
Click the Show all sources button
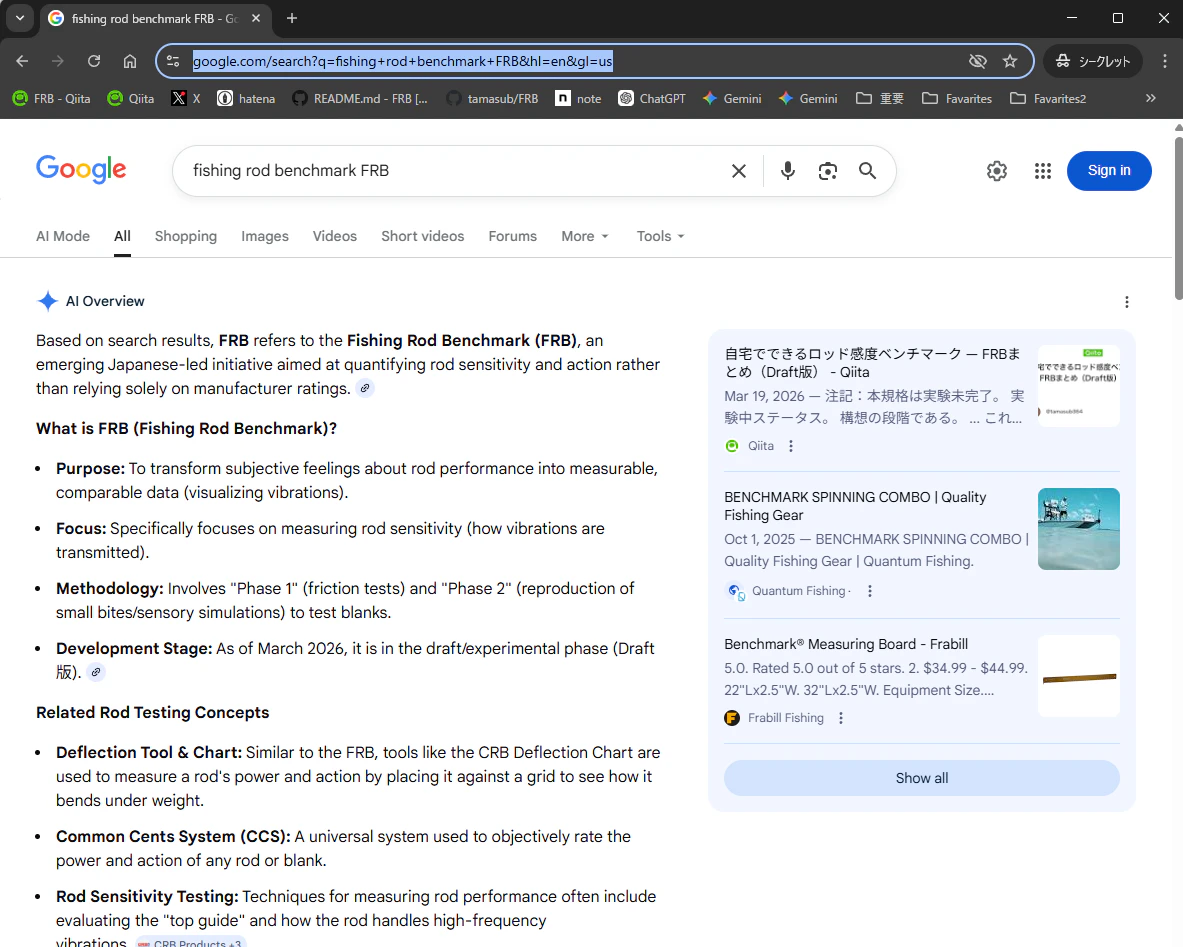pyautogui.click(x=922, y=778)
